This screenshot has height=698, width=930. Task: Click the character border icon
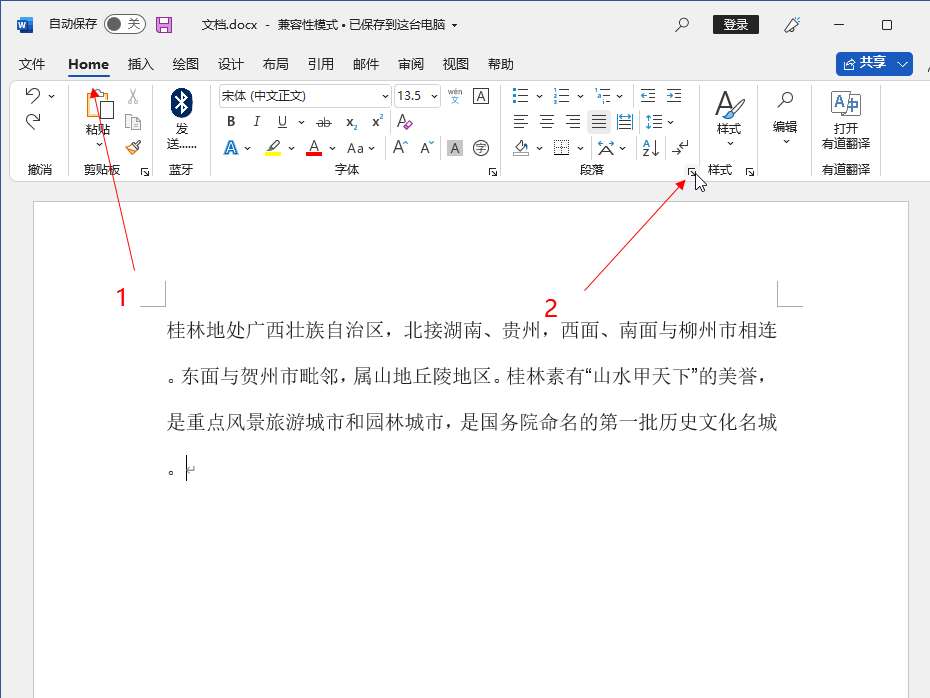(x=481, y=96)
